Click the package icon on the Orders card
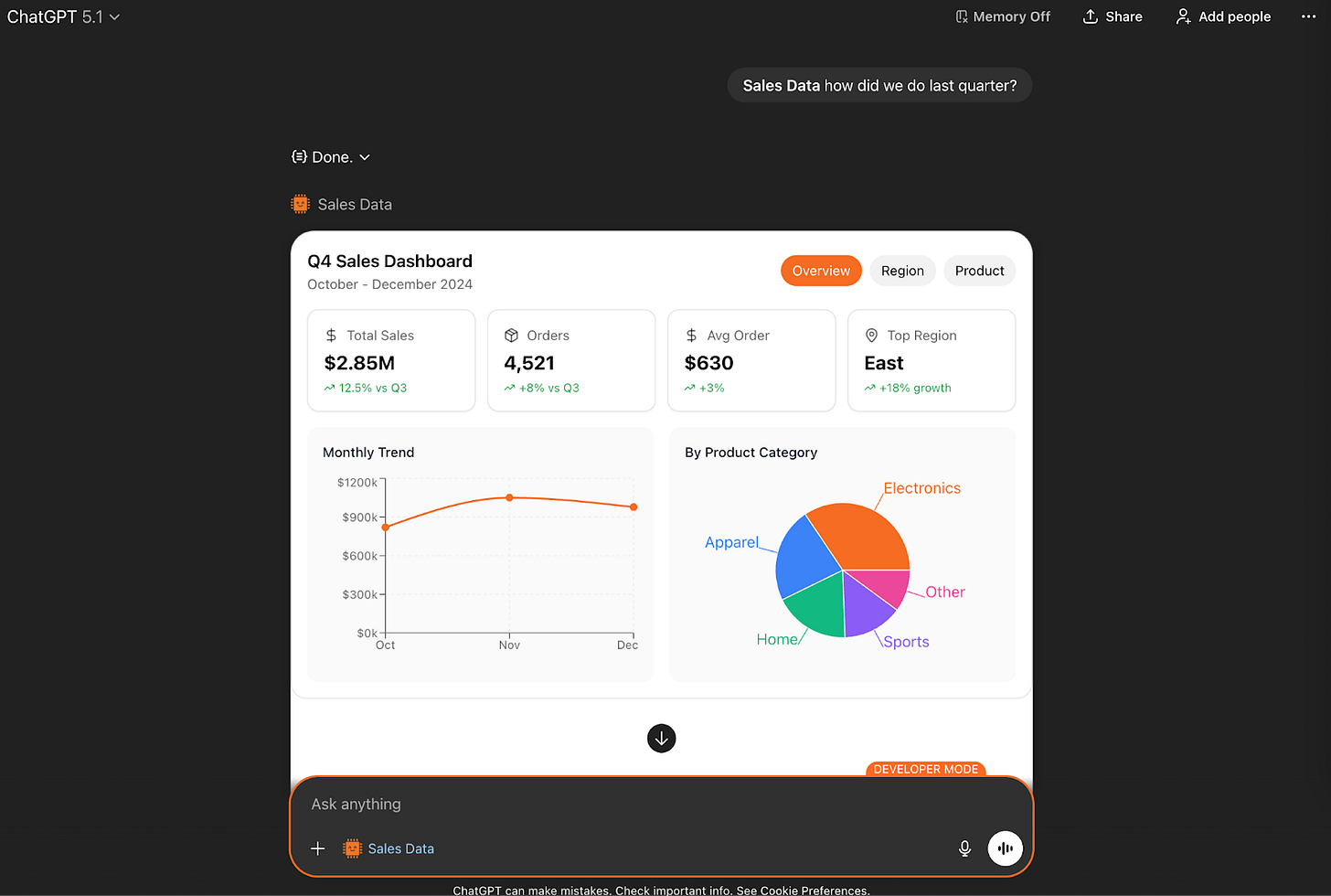This screenshot has height=896, width=1331. point(509,335)
